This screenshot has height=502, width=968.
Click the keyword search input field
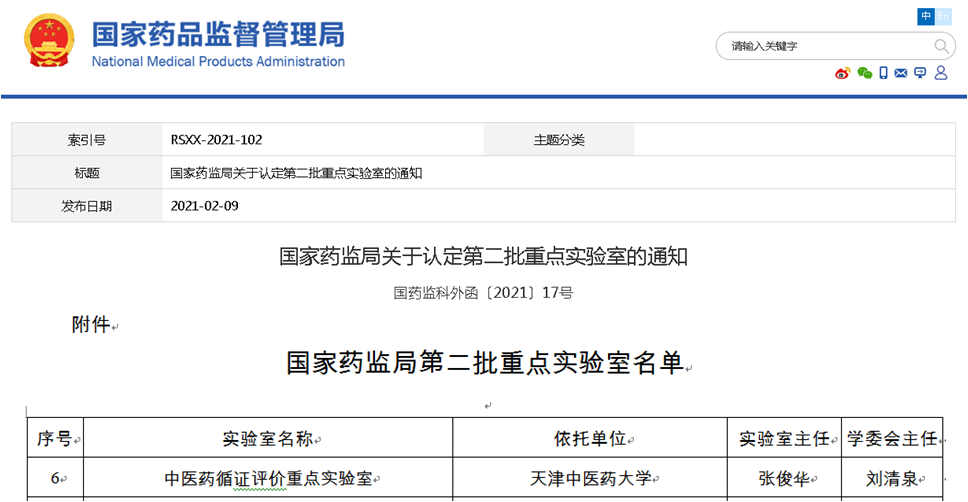click(825, 46)
